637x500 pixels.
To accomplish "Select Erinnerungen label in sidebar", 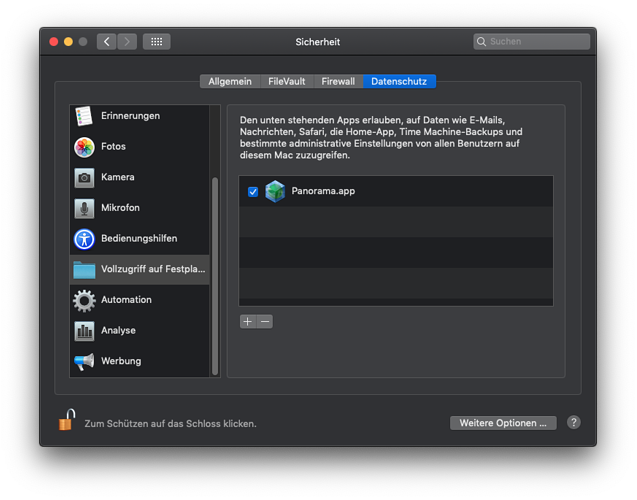I will (x=130, y=116).
